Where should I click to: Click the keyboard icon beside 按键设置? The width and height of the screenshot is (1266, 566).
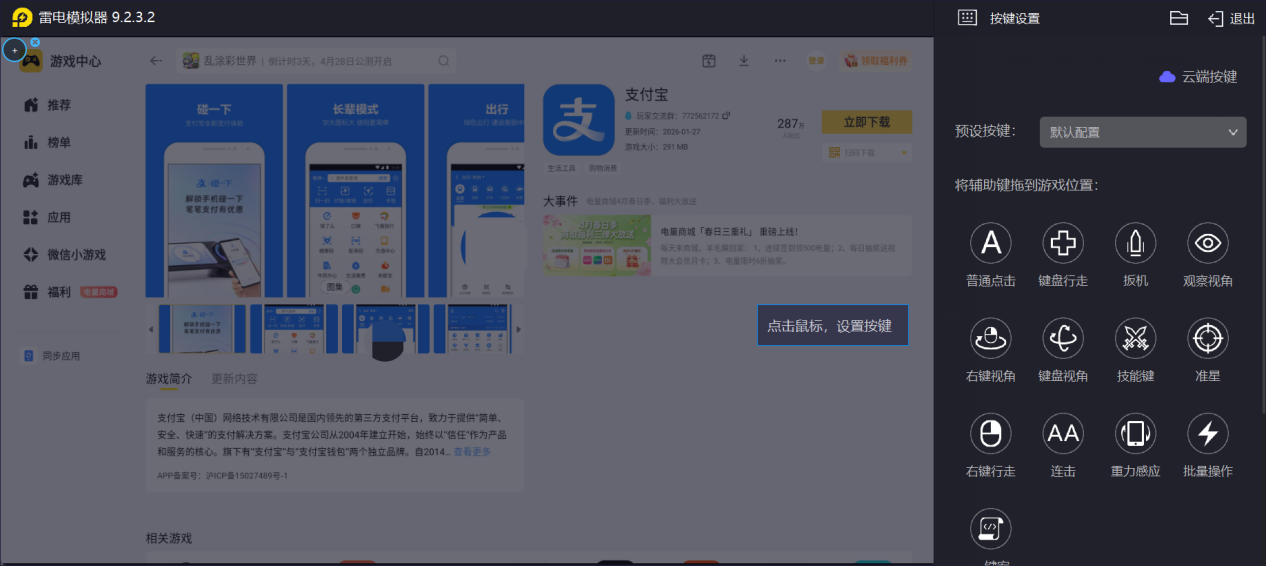(x=967, y=18)
